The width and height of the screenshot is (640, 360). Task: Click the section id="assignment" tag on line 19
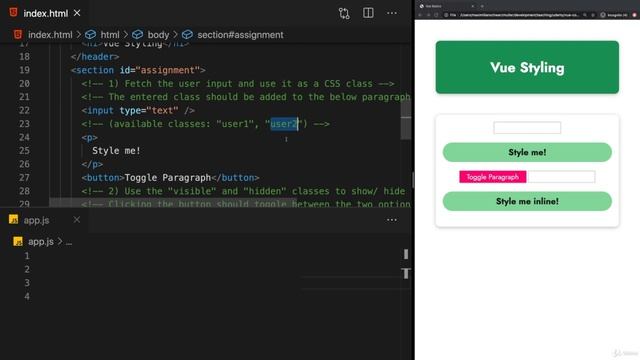(138, 70)
